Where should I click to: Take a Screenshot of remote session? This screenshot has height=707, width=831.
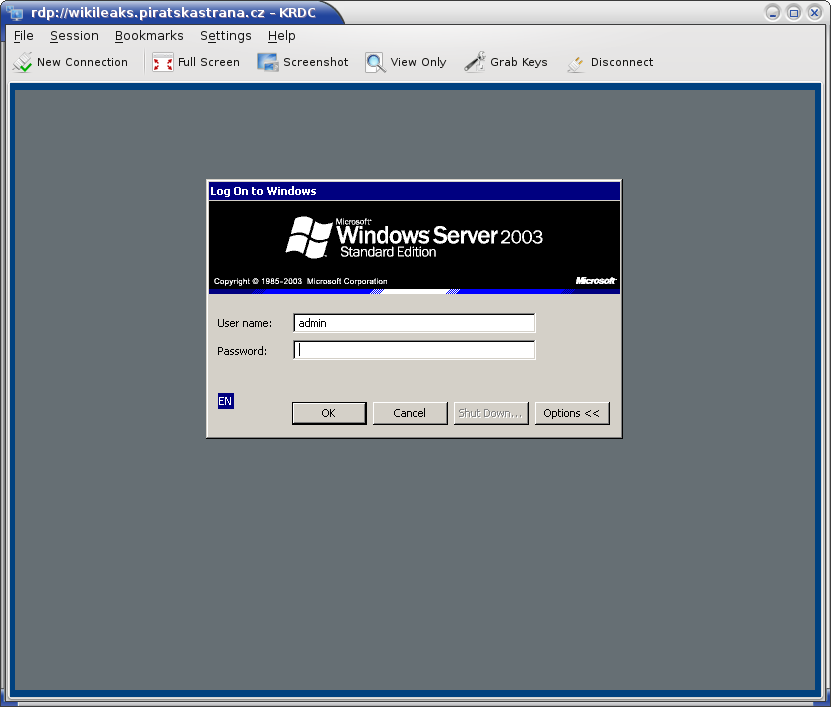click(303, 62)
